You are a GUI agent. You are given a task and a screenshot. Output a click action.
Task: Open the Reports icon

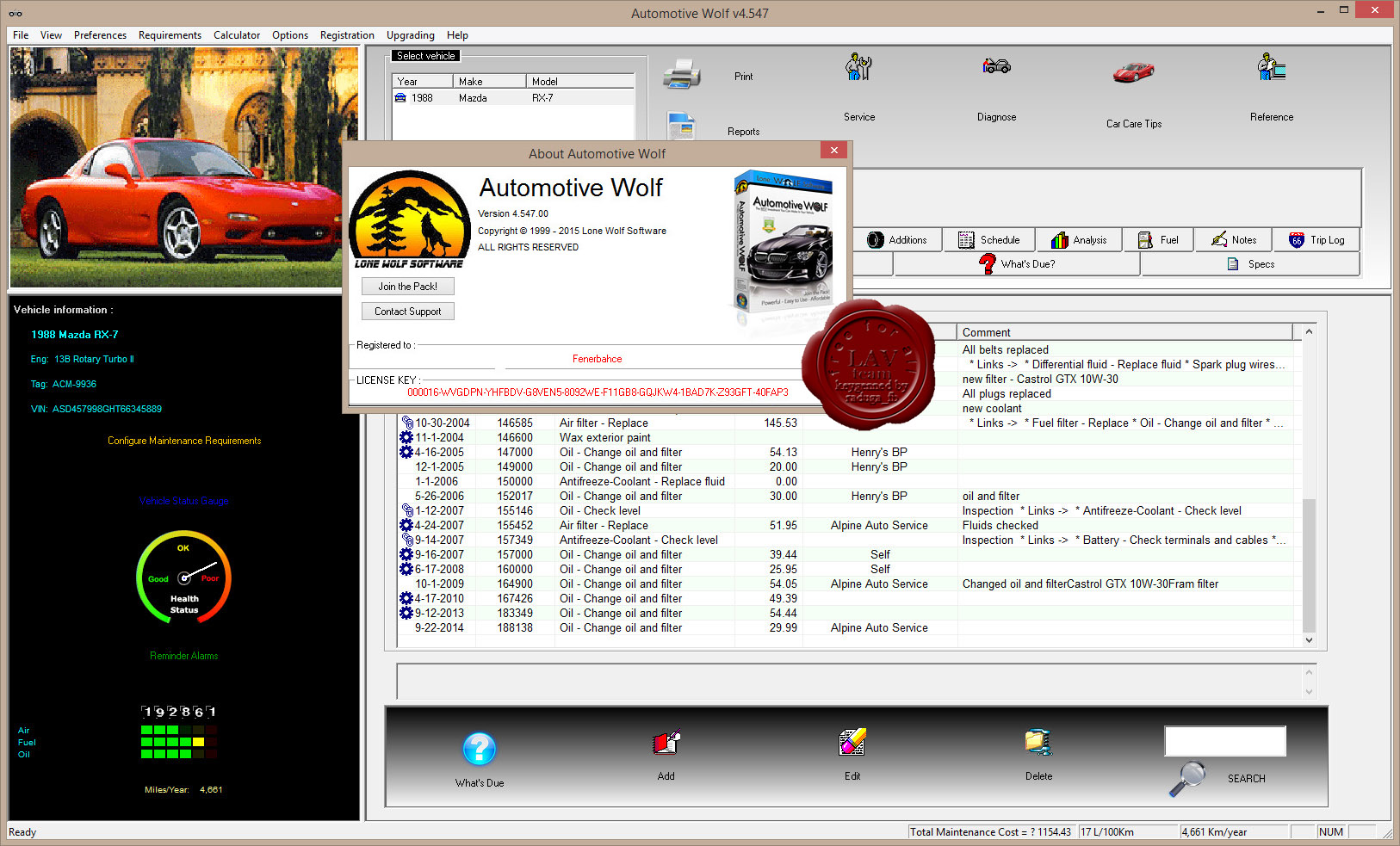tap(681, 126)
